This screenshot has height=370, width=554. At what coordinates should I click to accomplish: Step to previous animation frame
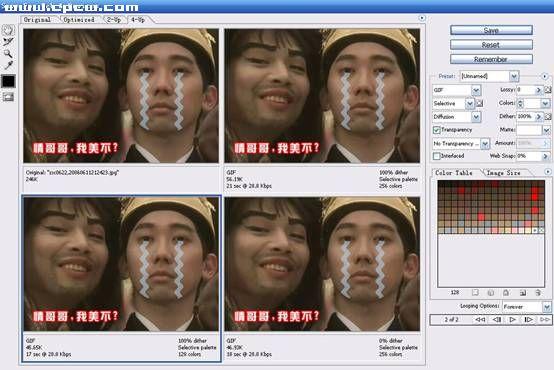(497, 319)
